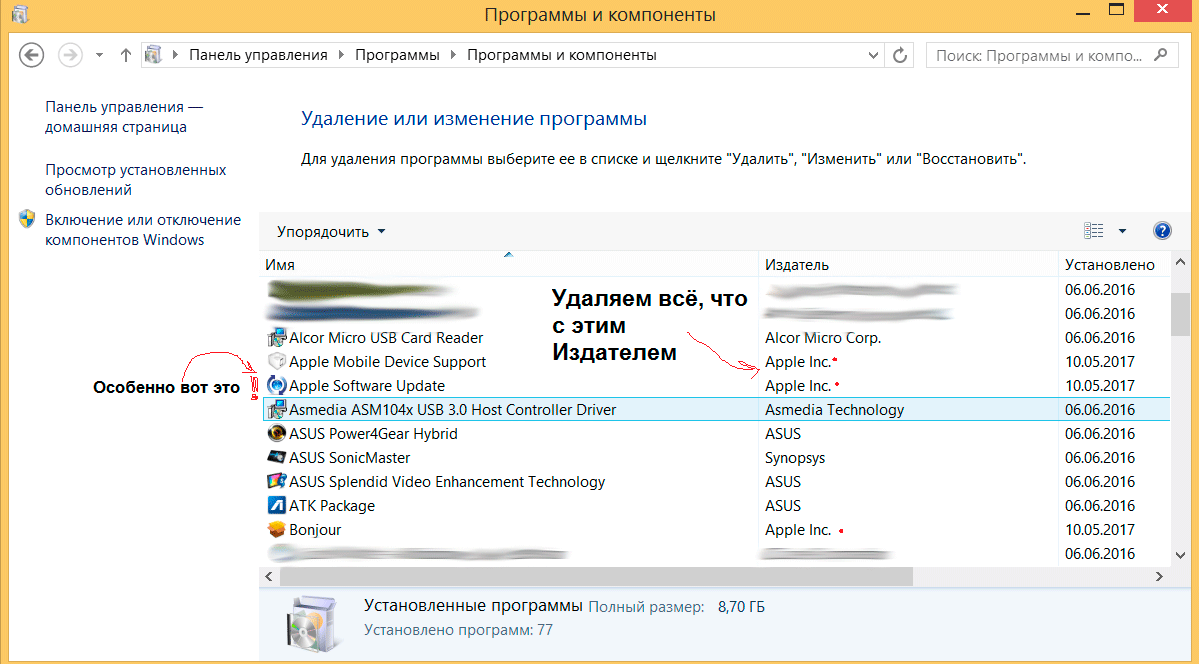Click Synopsys publisher cell
The width and height of the screenshot is (1199, 664).
tap(795, 457)
